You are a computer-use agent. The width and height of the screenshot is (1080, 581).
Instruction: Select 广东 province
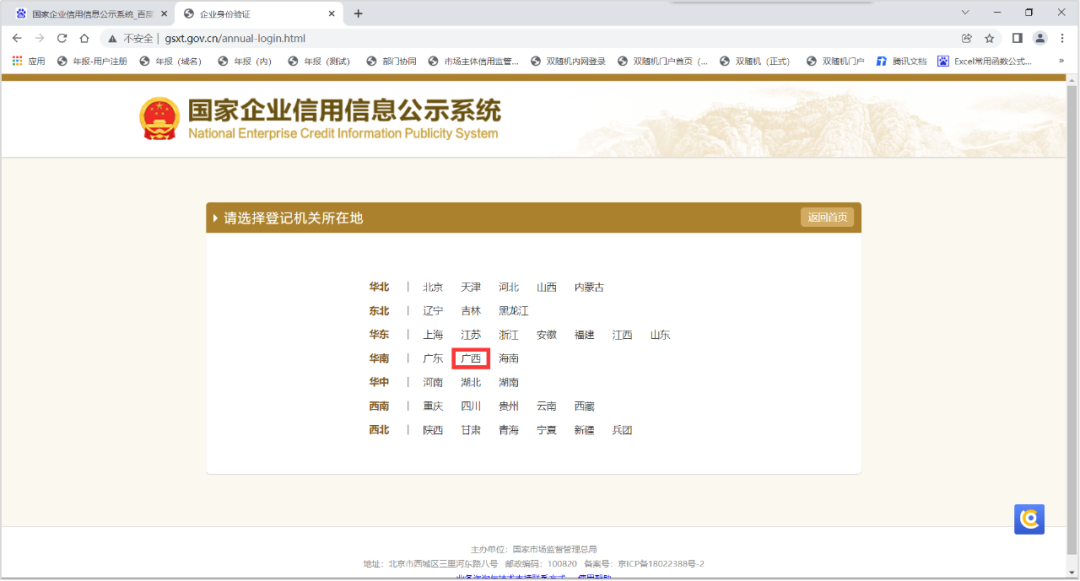pos(433,359)
